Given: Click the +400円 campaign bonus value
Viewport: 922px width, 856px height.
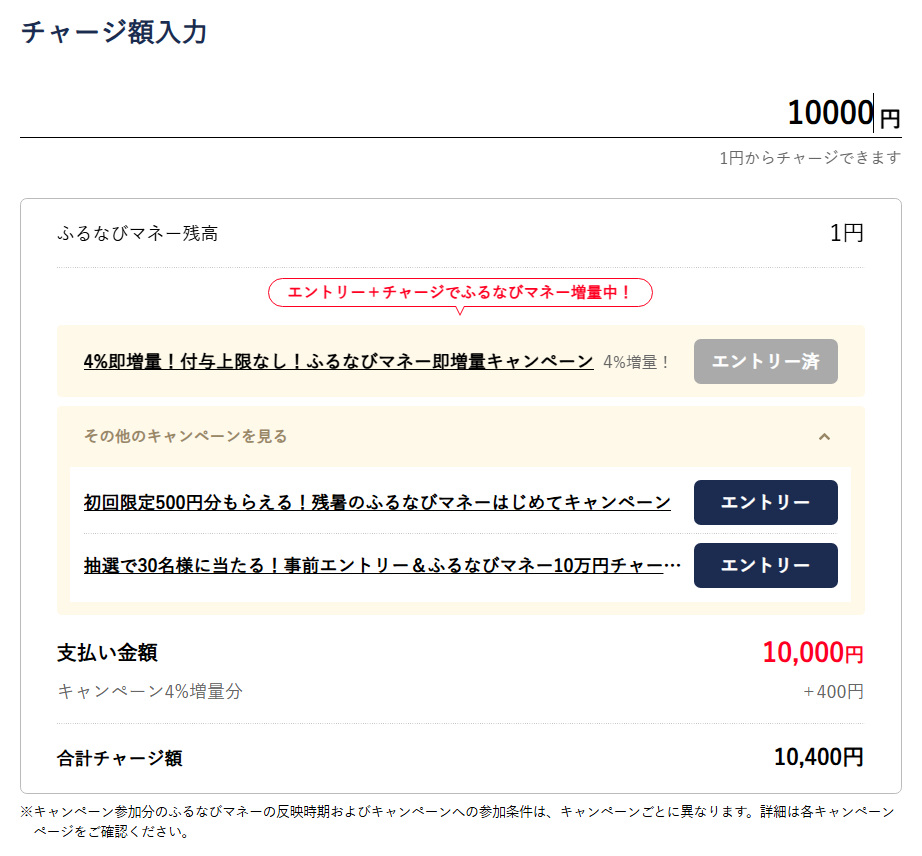Looking at the screenshot, I should click(833, 691).
